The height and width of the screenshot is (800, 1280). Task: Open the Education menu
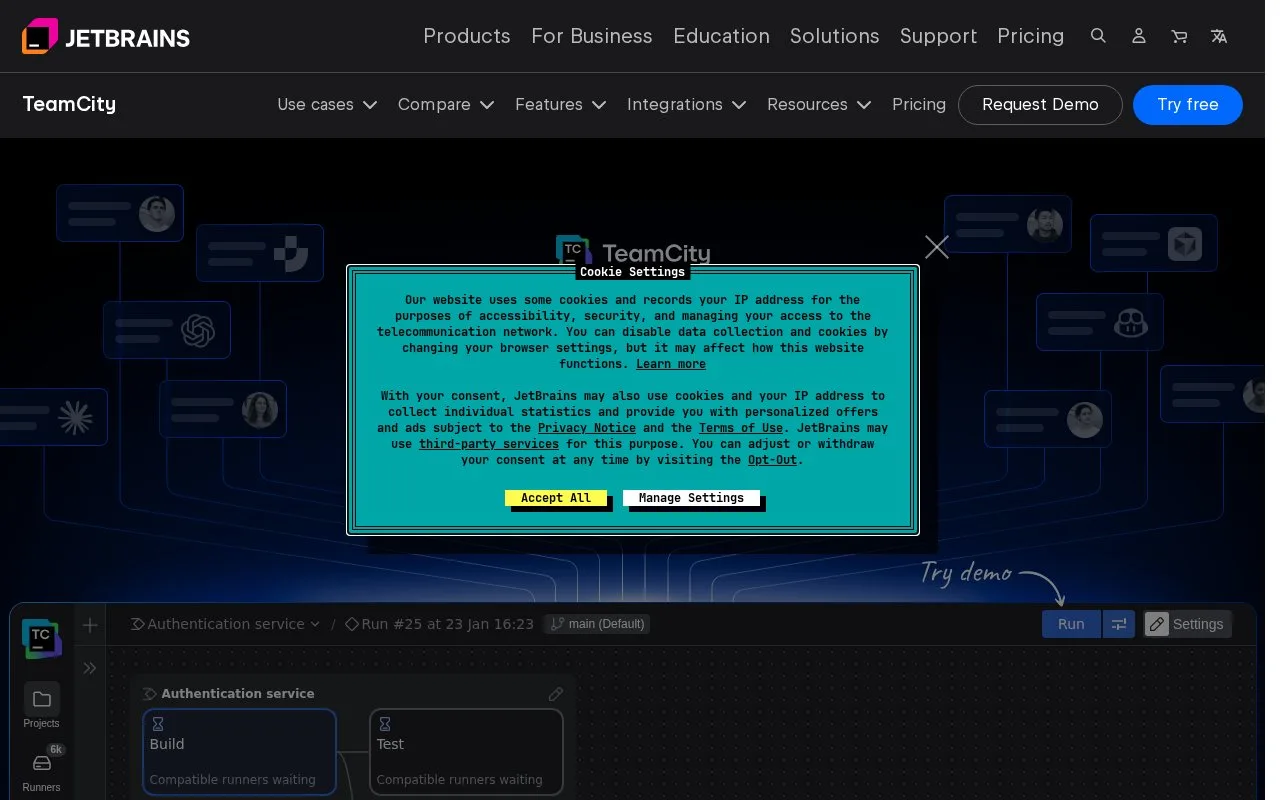pos(721,36)
